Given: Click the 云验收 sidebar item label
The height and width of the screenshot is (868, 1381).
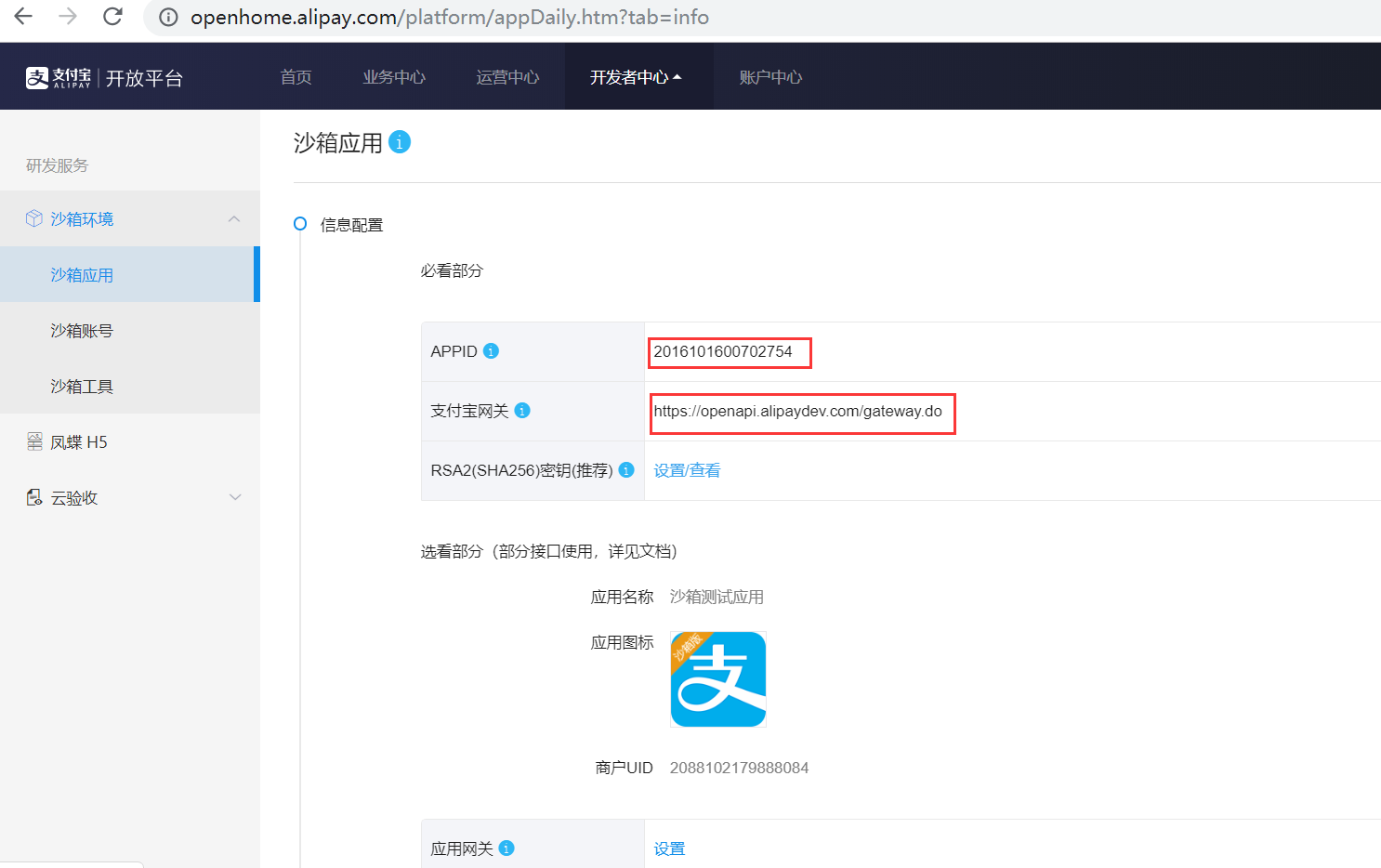Looking at the screenshot, I should click(74, 498).
